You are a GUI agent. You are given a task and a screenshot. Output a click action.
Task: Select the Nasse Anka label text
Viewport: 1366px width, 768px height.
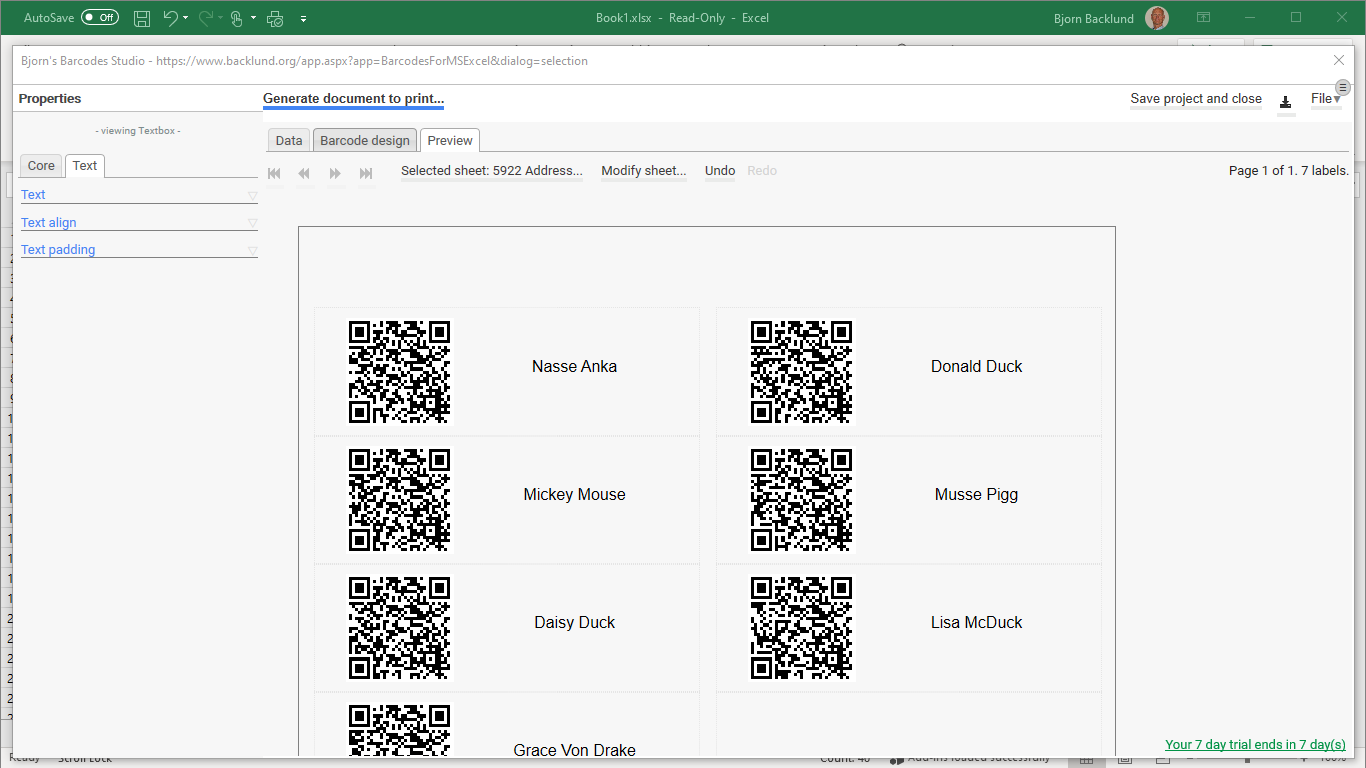coord(575,367)
